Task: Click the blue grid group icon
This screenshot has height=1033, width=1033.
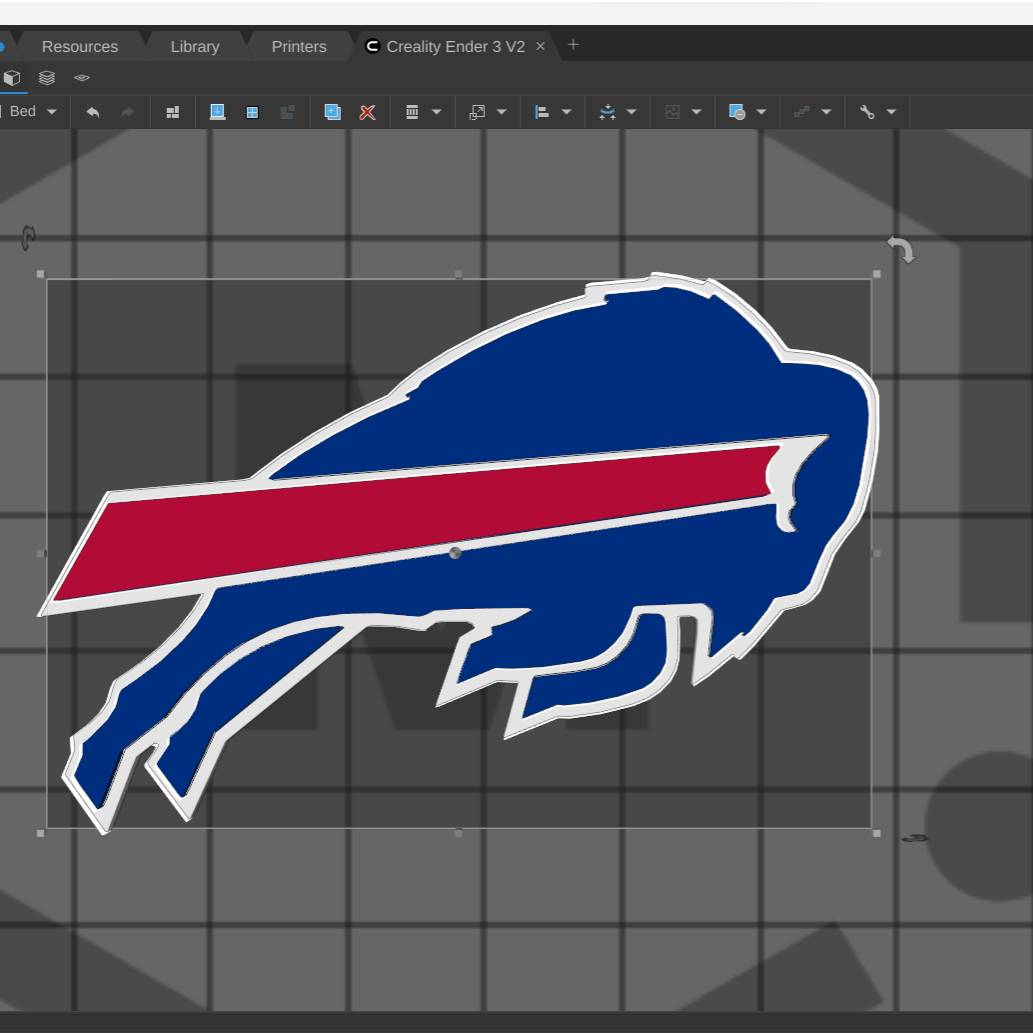Action: click(x=252, y=112)
